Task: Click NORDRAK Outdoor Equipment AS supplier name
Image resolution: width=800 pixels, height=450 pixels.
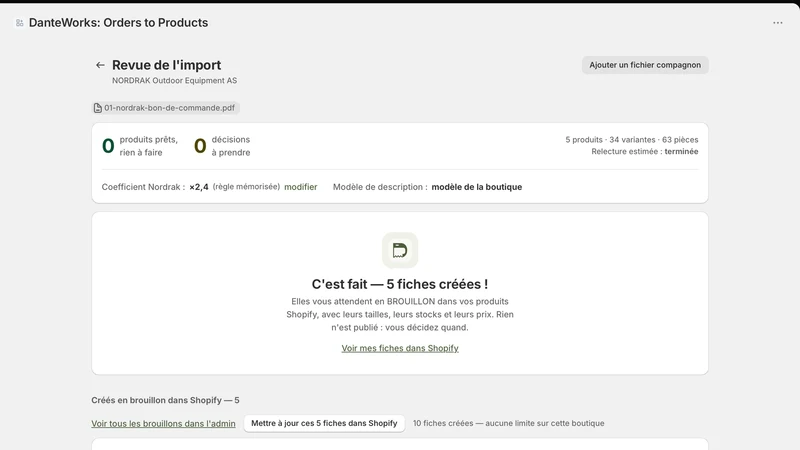Action: [x=174, y=81]
